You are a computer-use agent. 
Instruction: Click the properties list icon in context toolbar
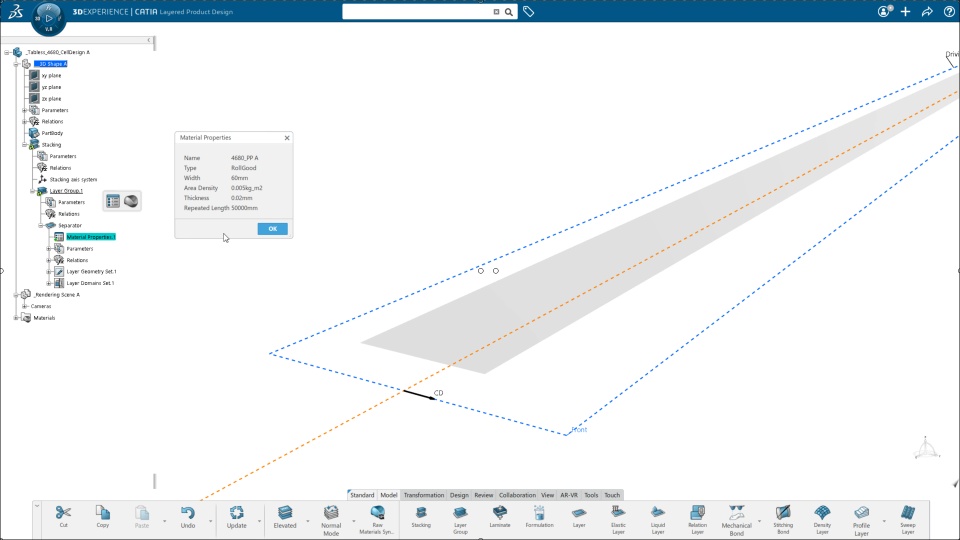pos(113,201)
